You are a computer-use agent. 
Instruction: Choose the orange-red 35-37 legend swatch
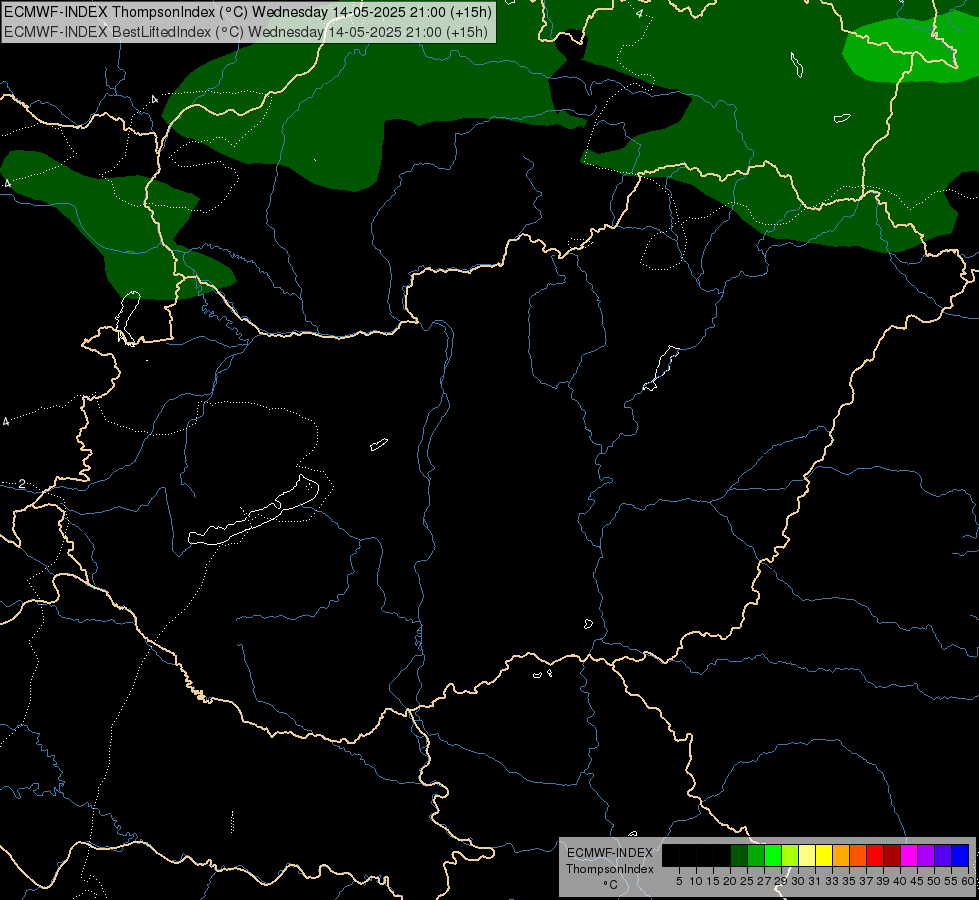pyautogui.click(x=858, y=855)
